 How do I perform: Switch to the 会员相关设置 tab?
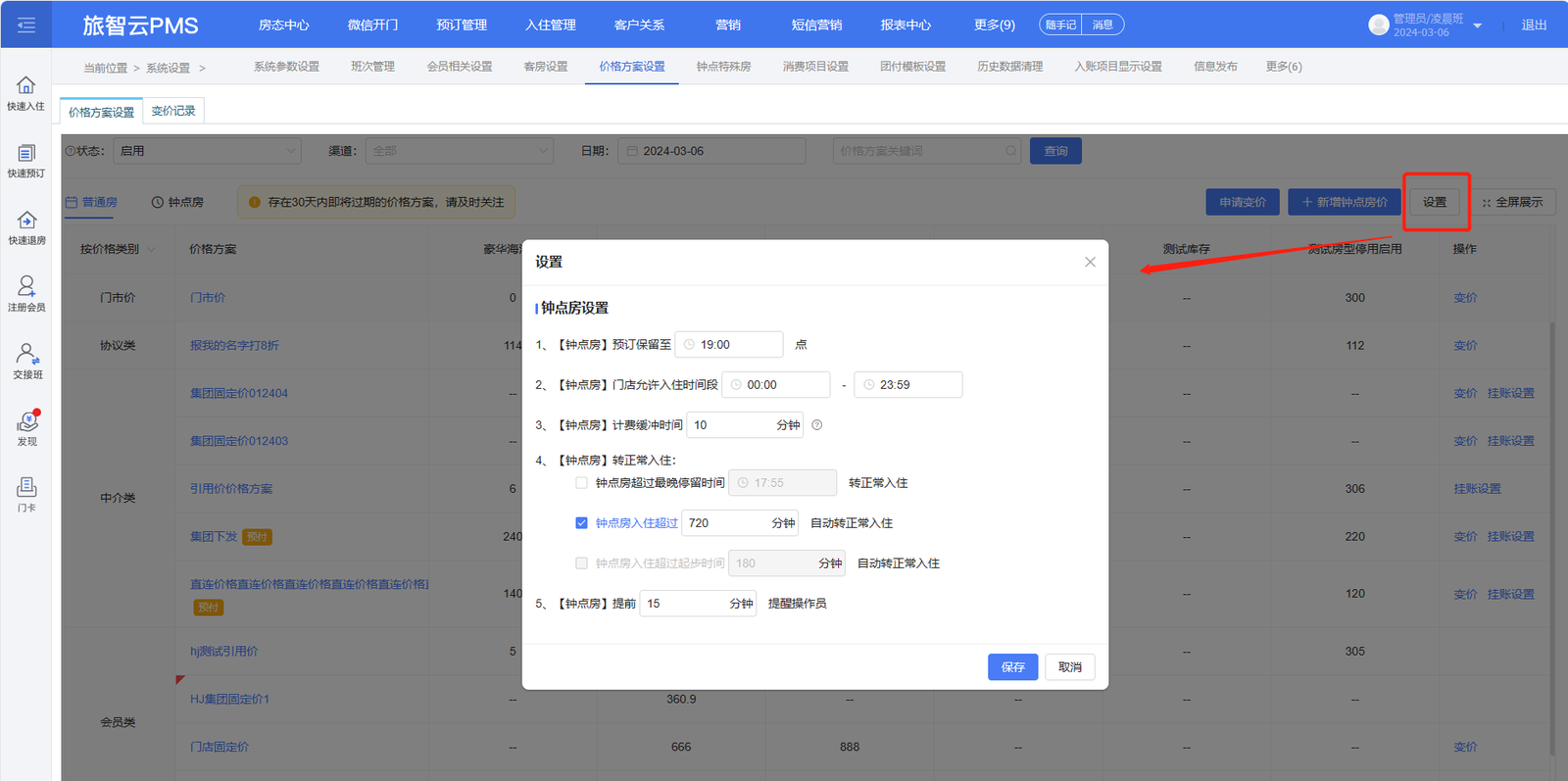point(460,67)
